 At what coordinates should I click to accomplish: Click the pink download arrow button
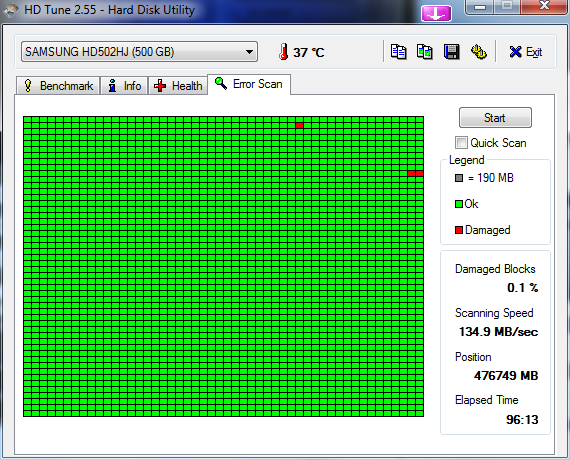point(436,13)
